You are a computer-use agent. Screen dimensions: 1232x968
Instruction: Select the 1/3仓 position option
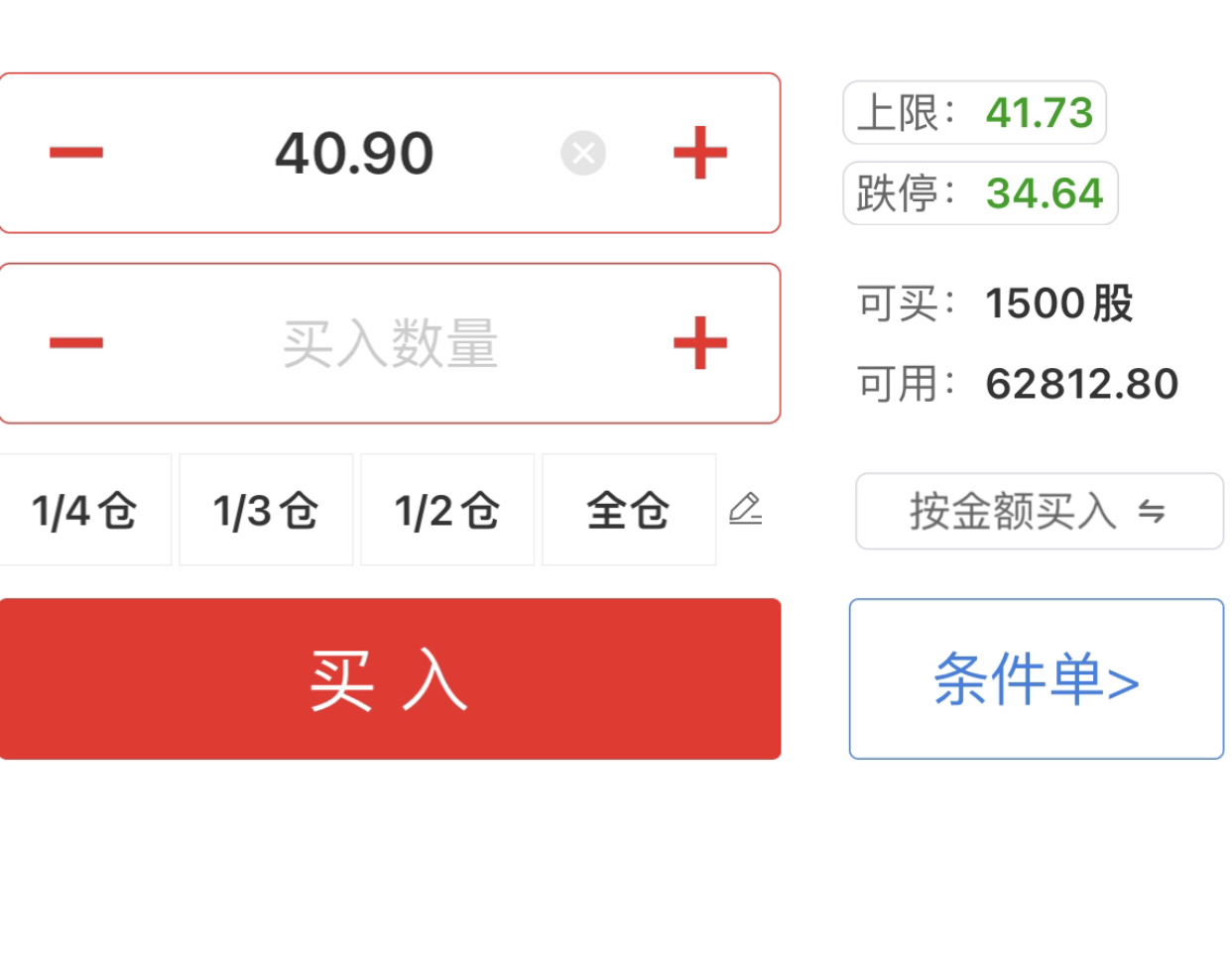point(266,510)
